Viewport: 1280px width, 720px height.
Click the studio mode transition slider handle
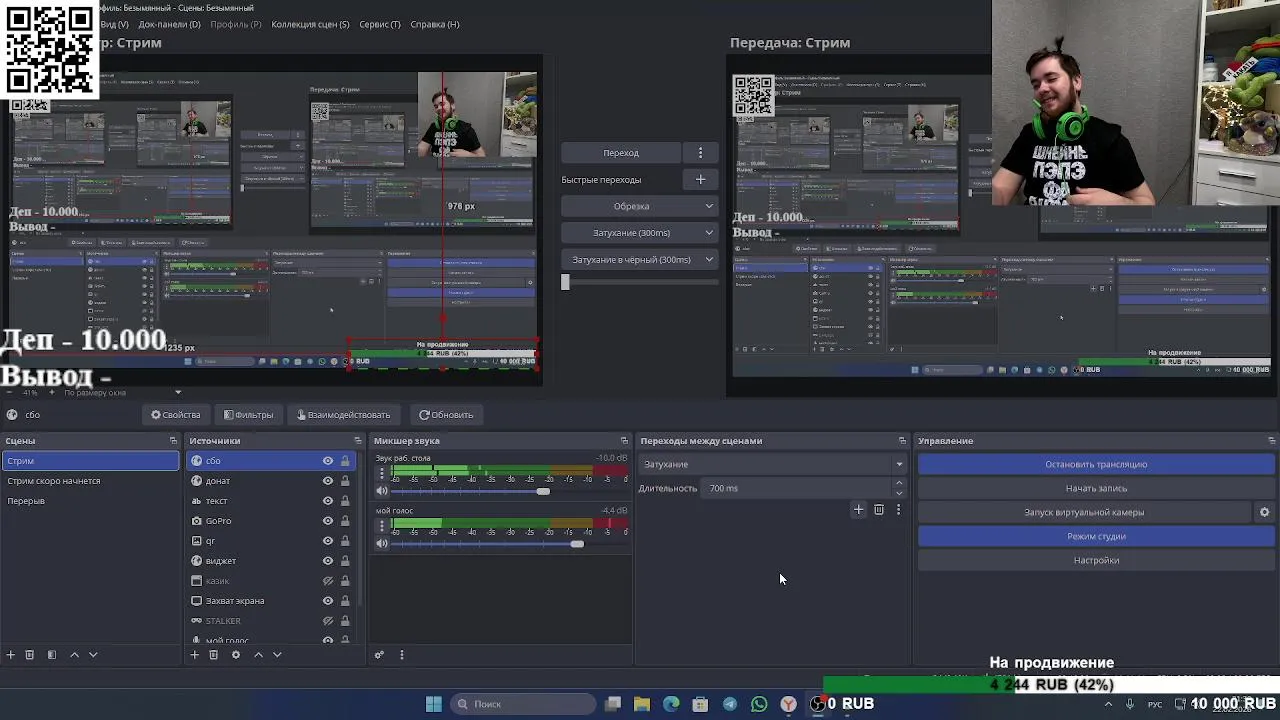[x=565, y=283]
